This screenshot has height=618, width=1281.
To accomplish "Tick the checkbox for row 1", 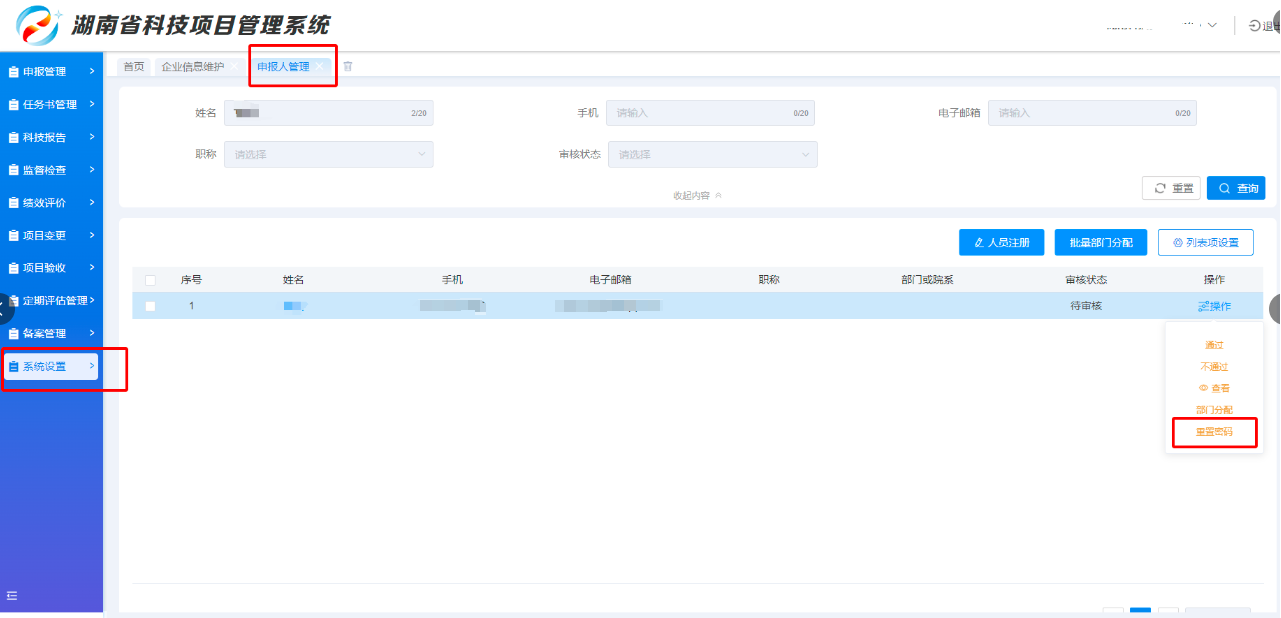I will [x=151, y=306].
